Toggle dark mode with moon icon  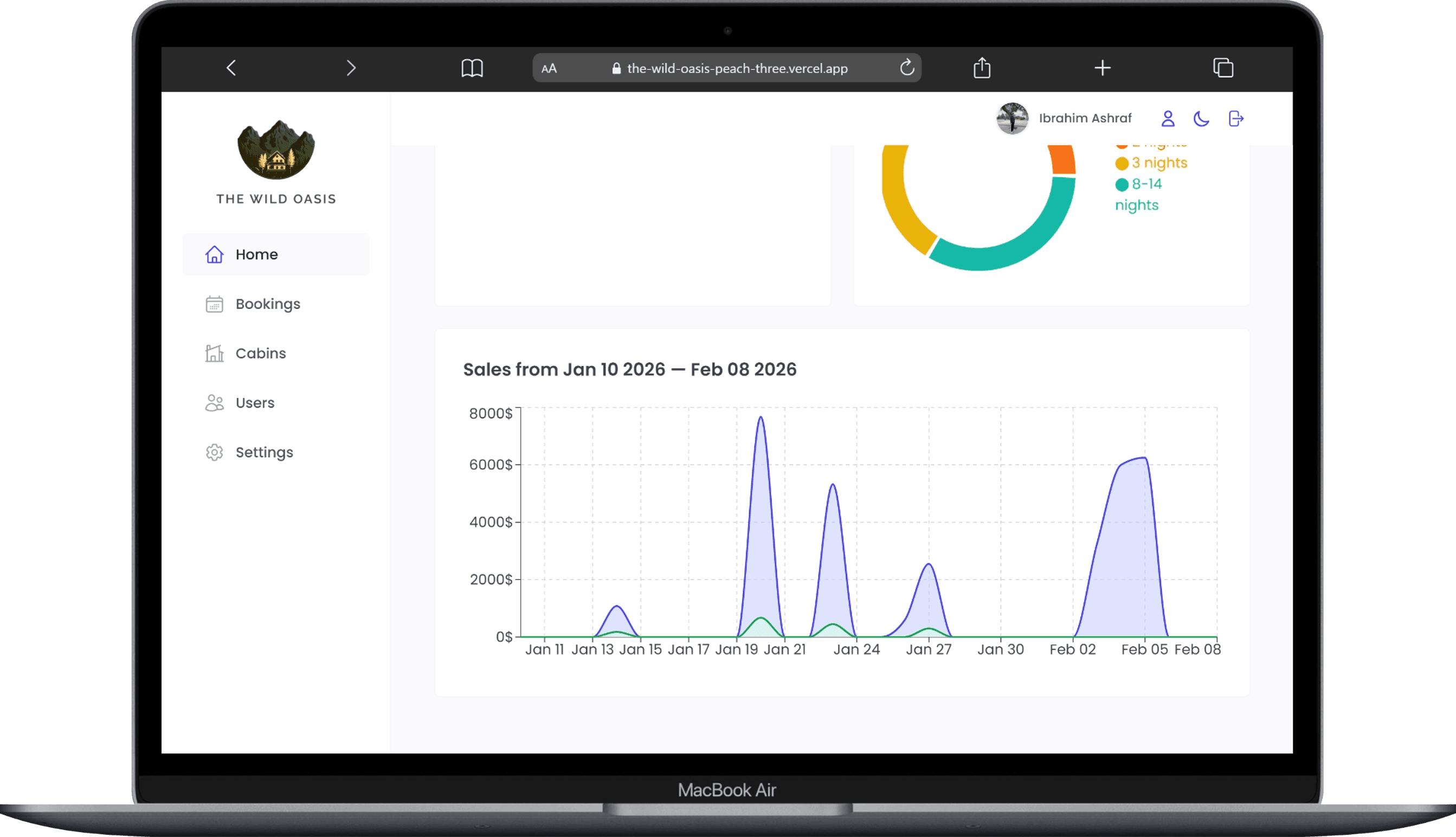(1201, 118)
